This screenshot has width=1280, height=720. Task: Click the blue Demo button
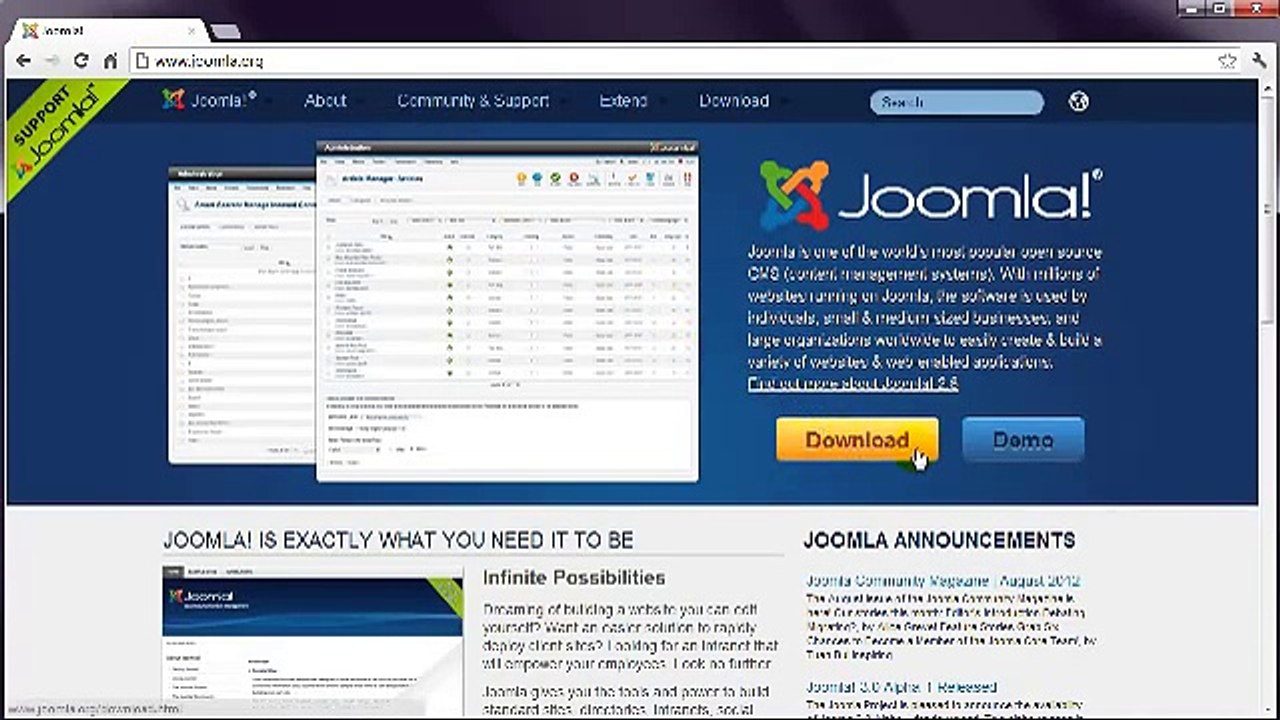tap(1023, 440)
